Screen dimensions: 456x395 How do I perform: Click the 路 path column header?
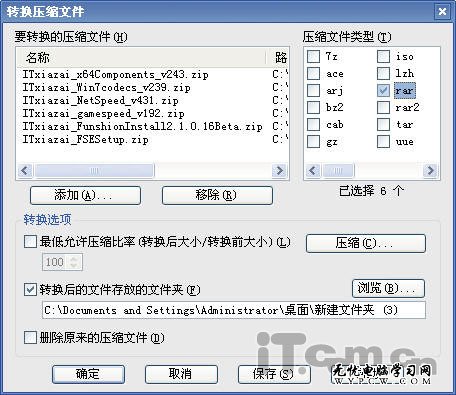[x=278, y=58]
